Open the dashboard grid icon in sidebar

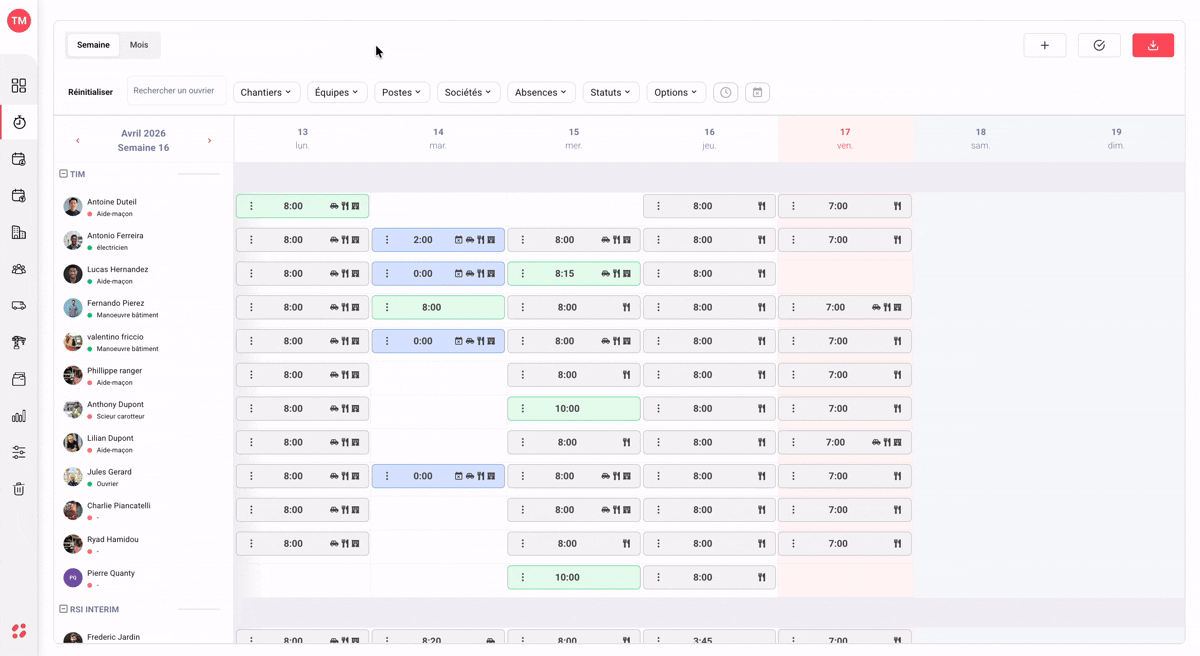pos(19,86)
